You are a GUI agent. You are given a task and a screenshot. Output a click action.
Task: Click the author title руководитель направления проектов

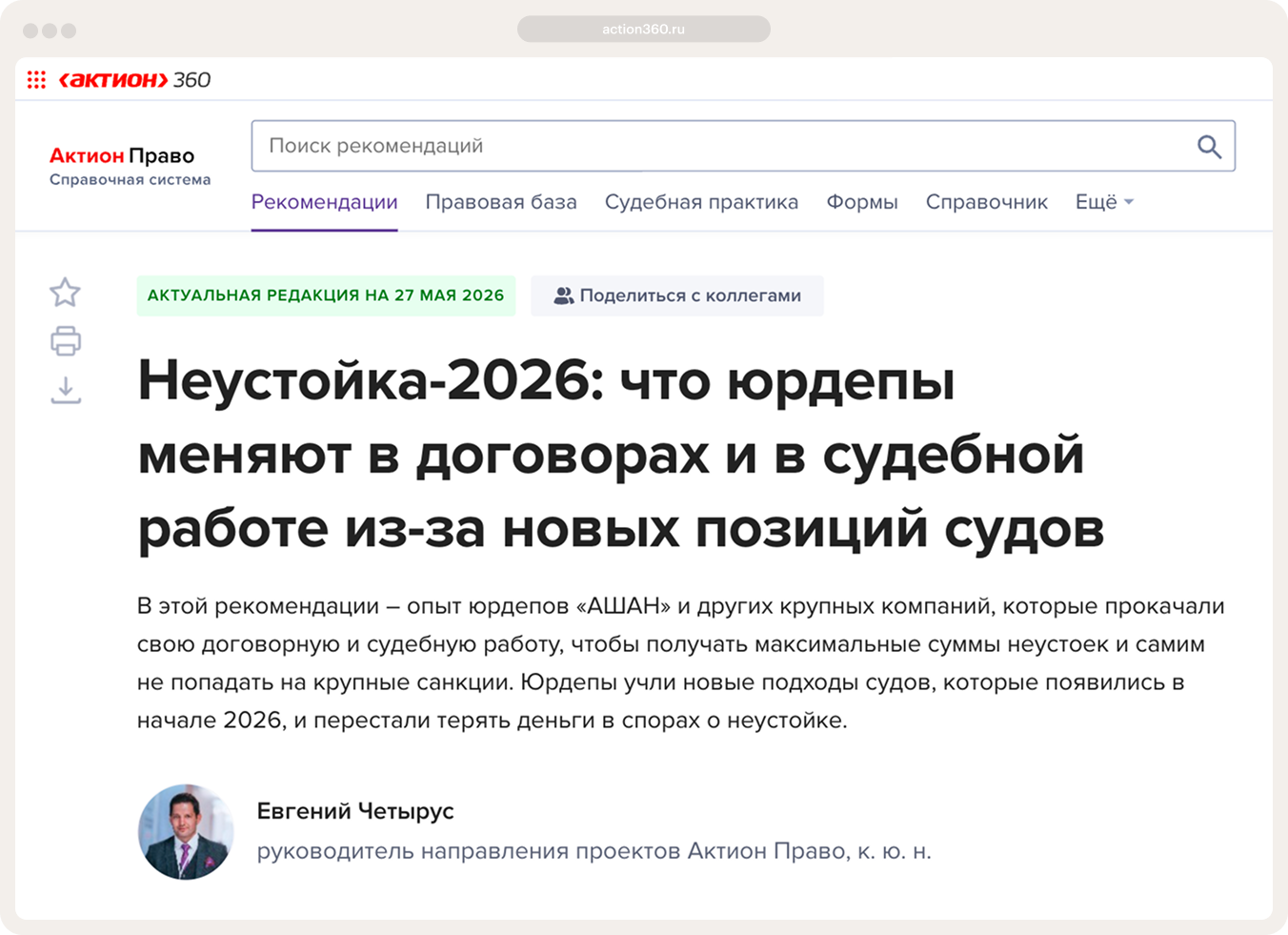point(594,851)
